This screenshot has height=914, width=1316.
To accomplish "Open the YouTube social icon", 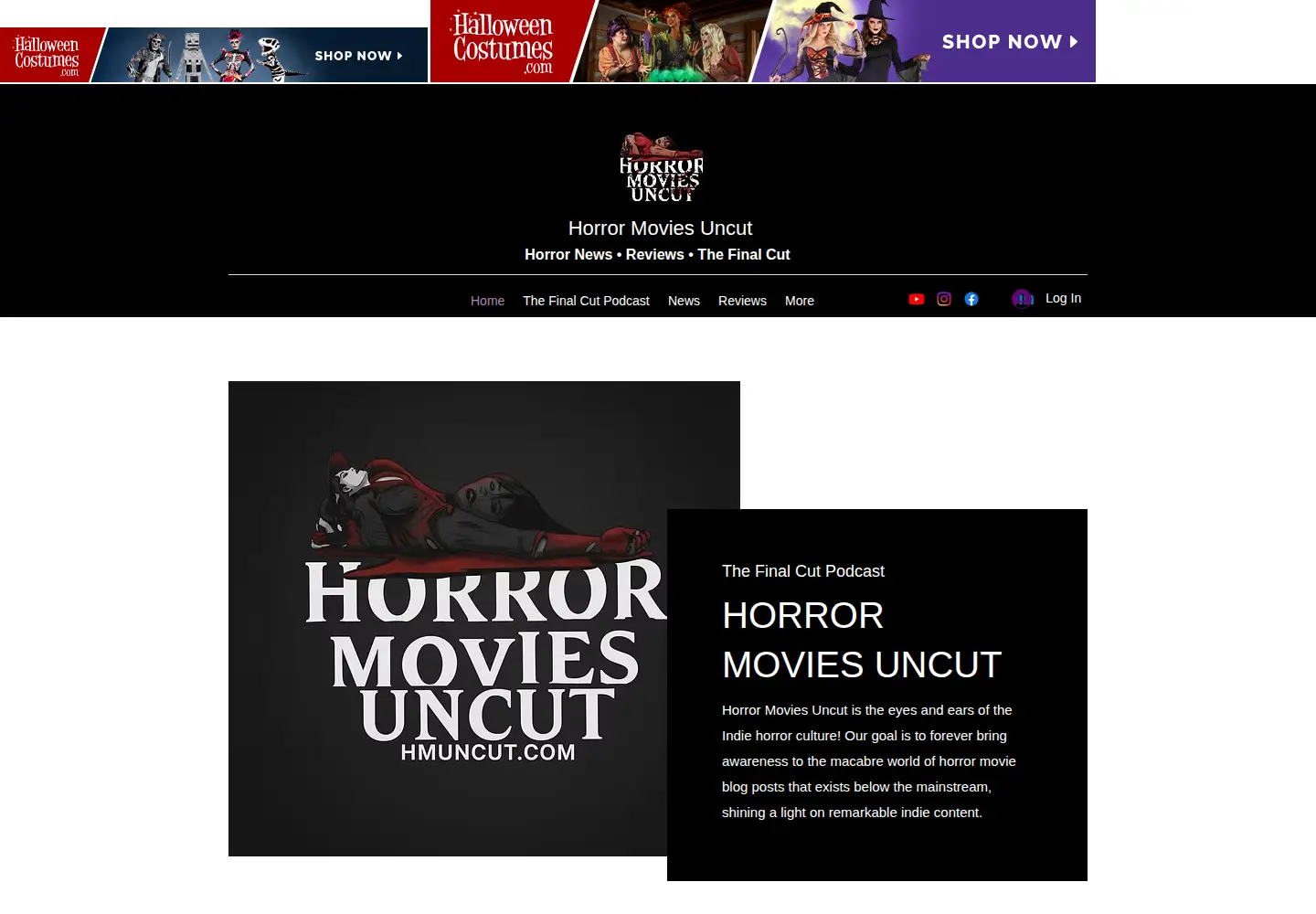I will 917,299.
